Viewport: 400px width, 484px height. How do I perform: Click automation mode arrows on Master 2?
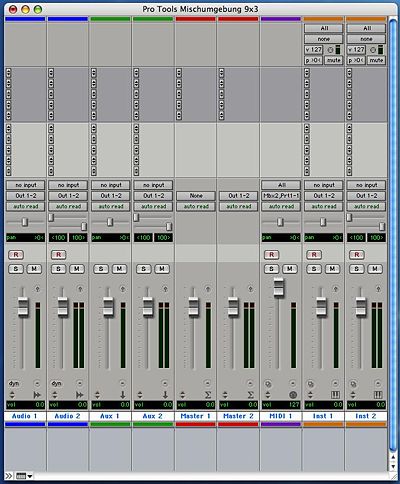225,395
